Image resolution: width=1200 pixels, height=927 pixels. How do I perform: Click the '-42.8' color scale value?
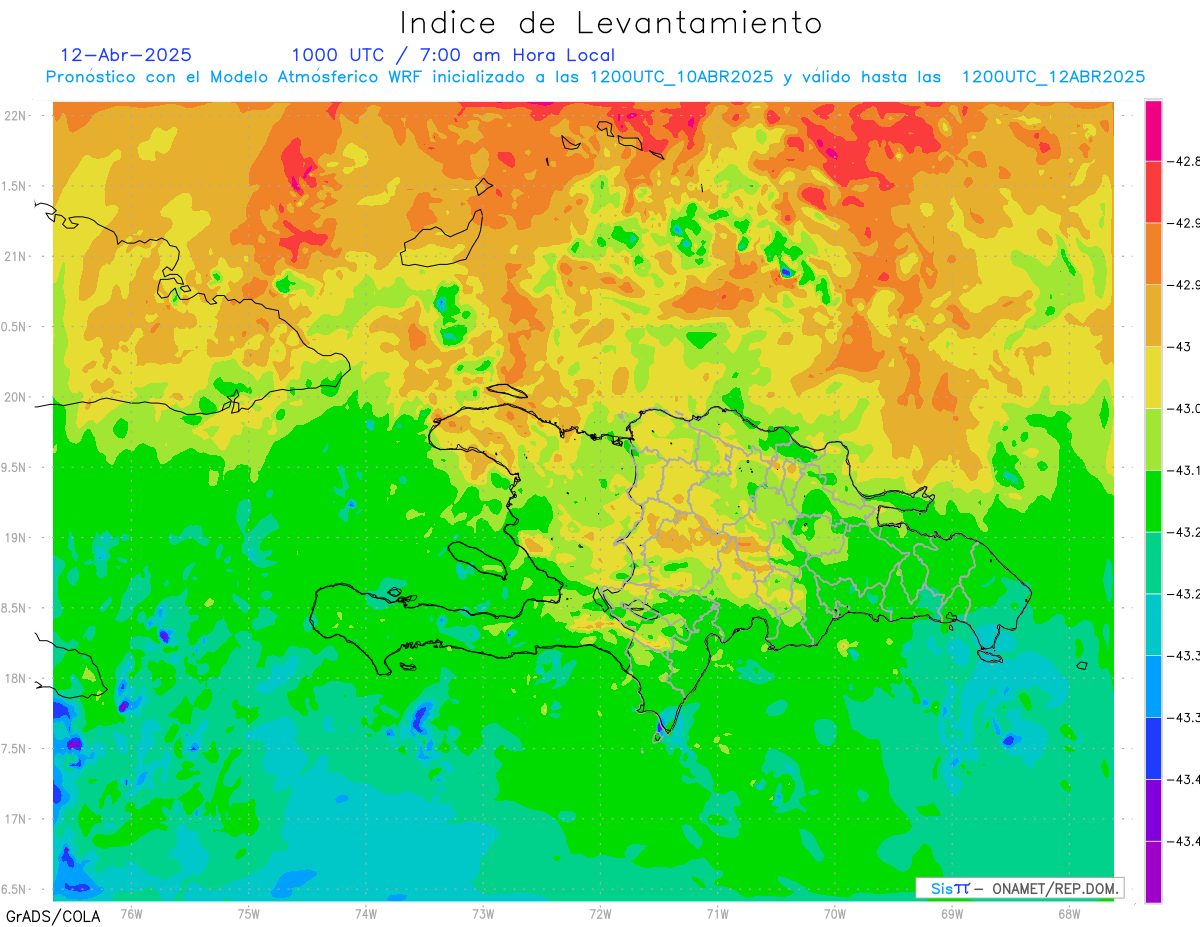pyautogui.click(x=1184, y=161)
